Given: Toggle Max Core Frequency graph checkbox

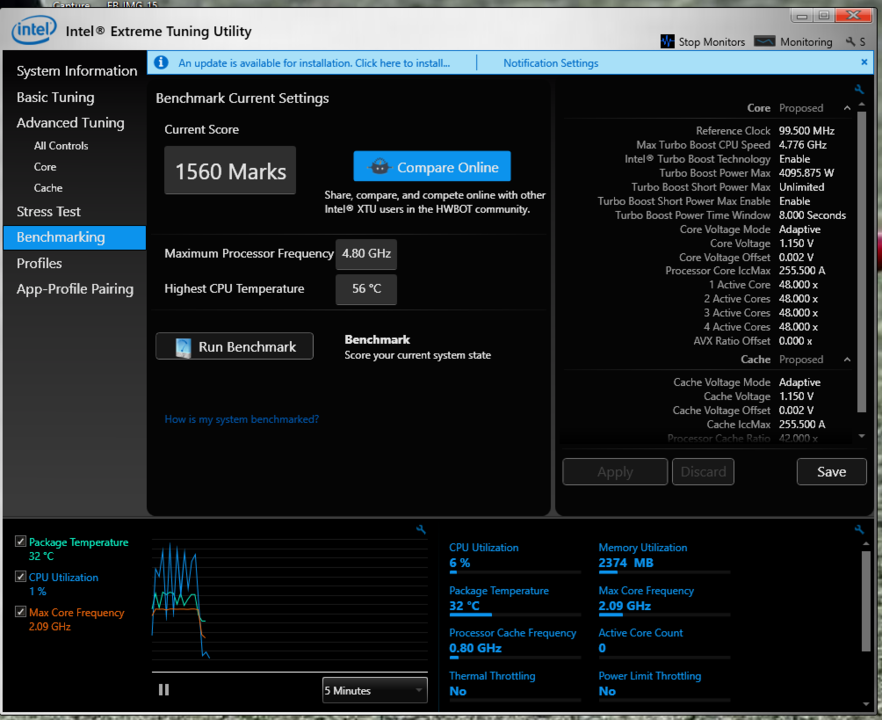Looking at the screenshot, I should point(20,611).
